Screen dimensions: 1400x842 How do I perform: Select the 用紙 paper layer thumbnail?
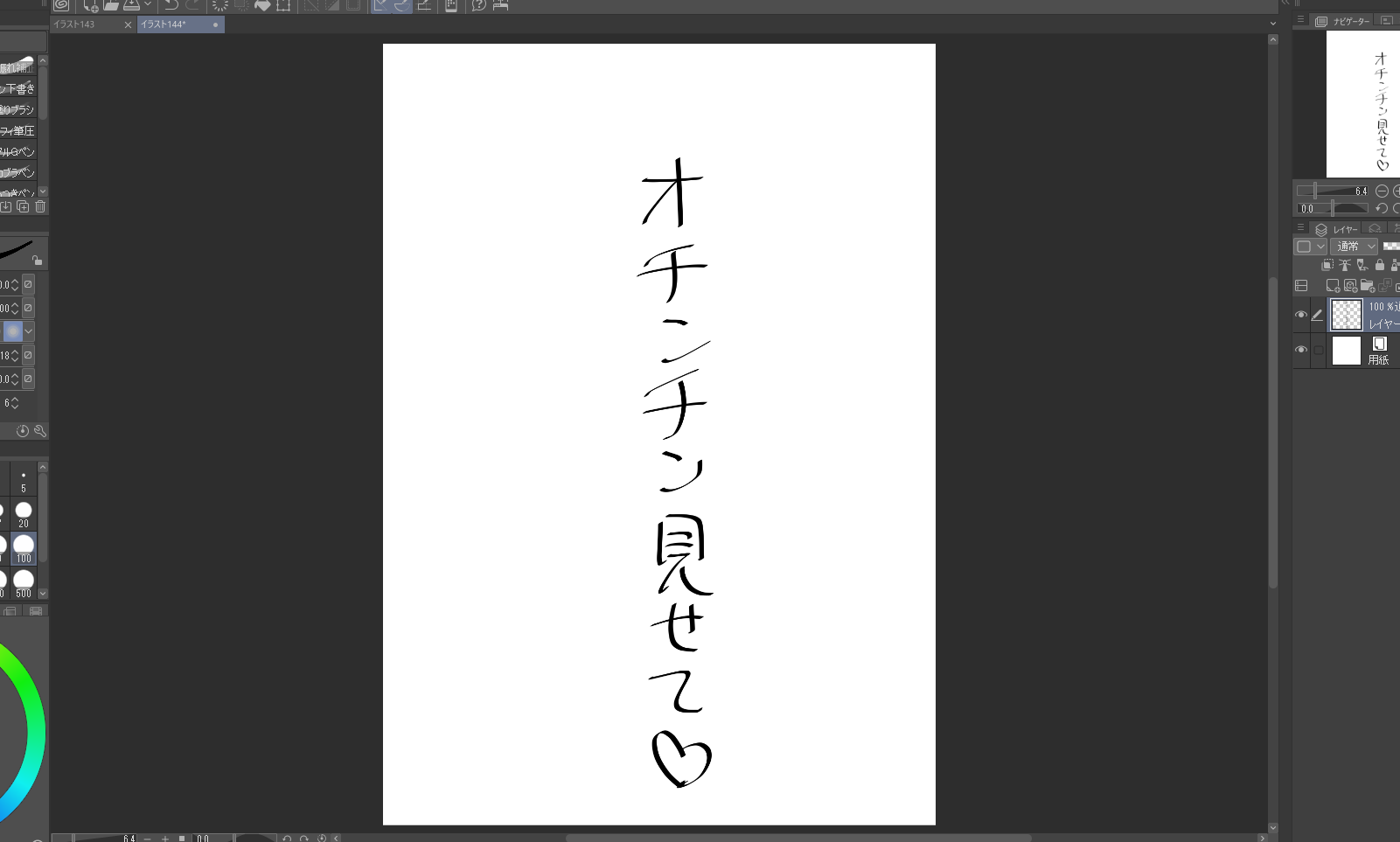[x=1347, y=351]
